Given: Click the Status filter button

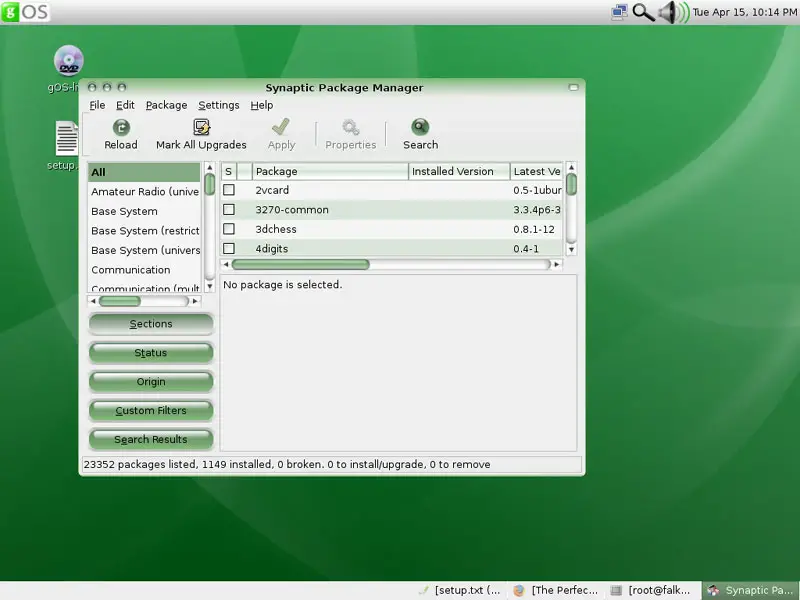Looking at the screenshot, I should coord(151,353).
